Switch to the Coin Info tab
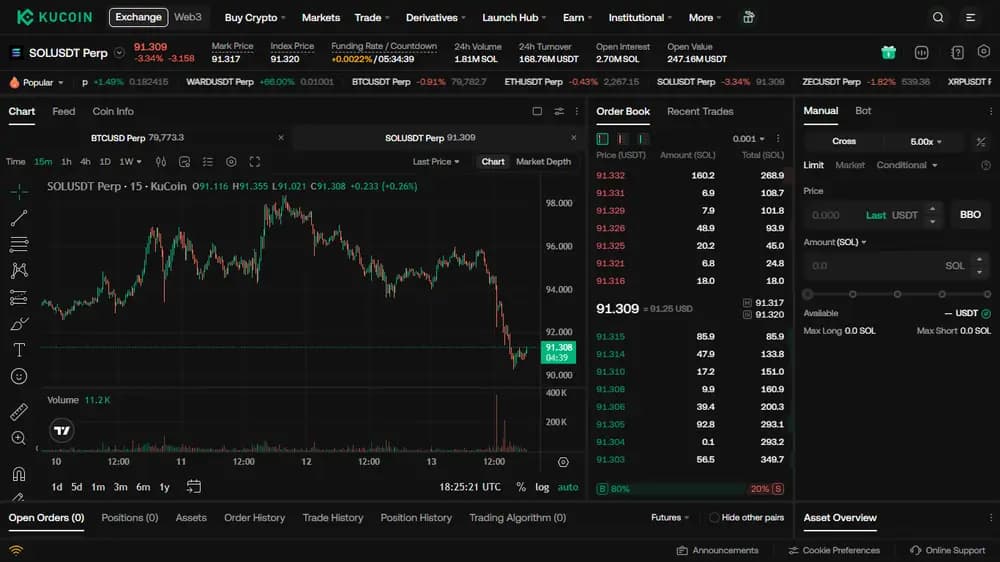The width and height of the screenshot is (1000, 562). (113, 112)
